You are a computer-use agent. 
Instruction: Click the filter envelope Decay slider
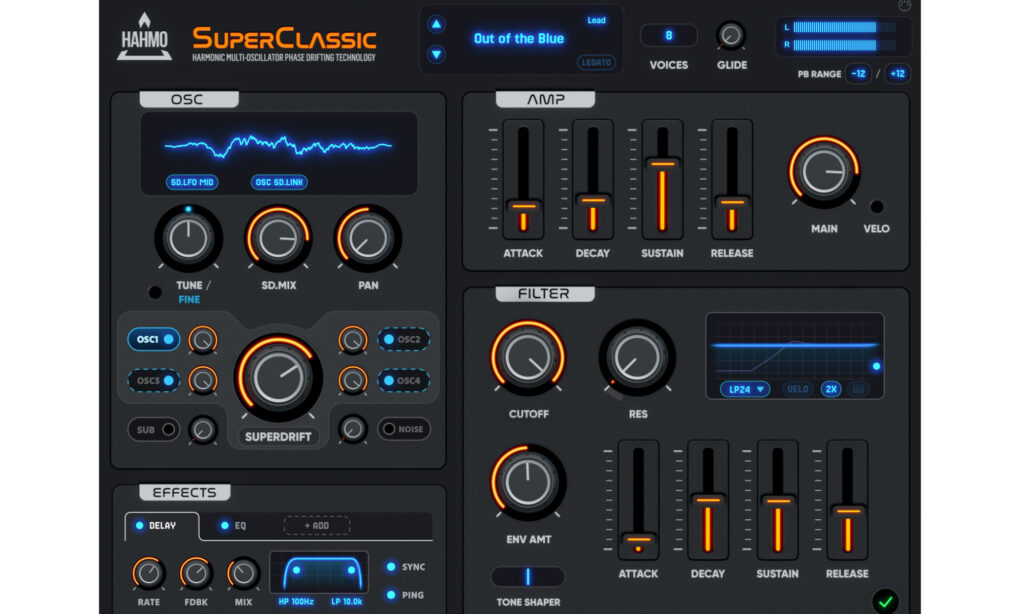(707, 500)
